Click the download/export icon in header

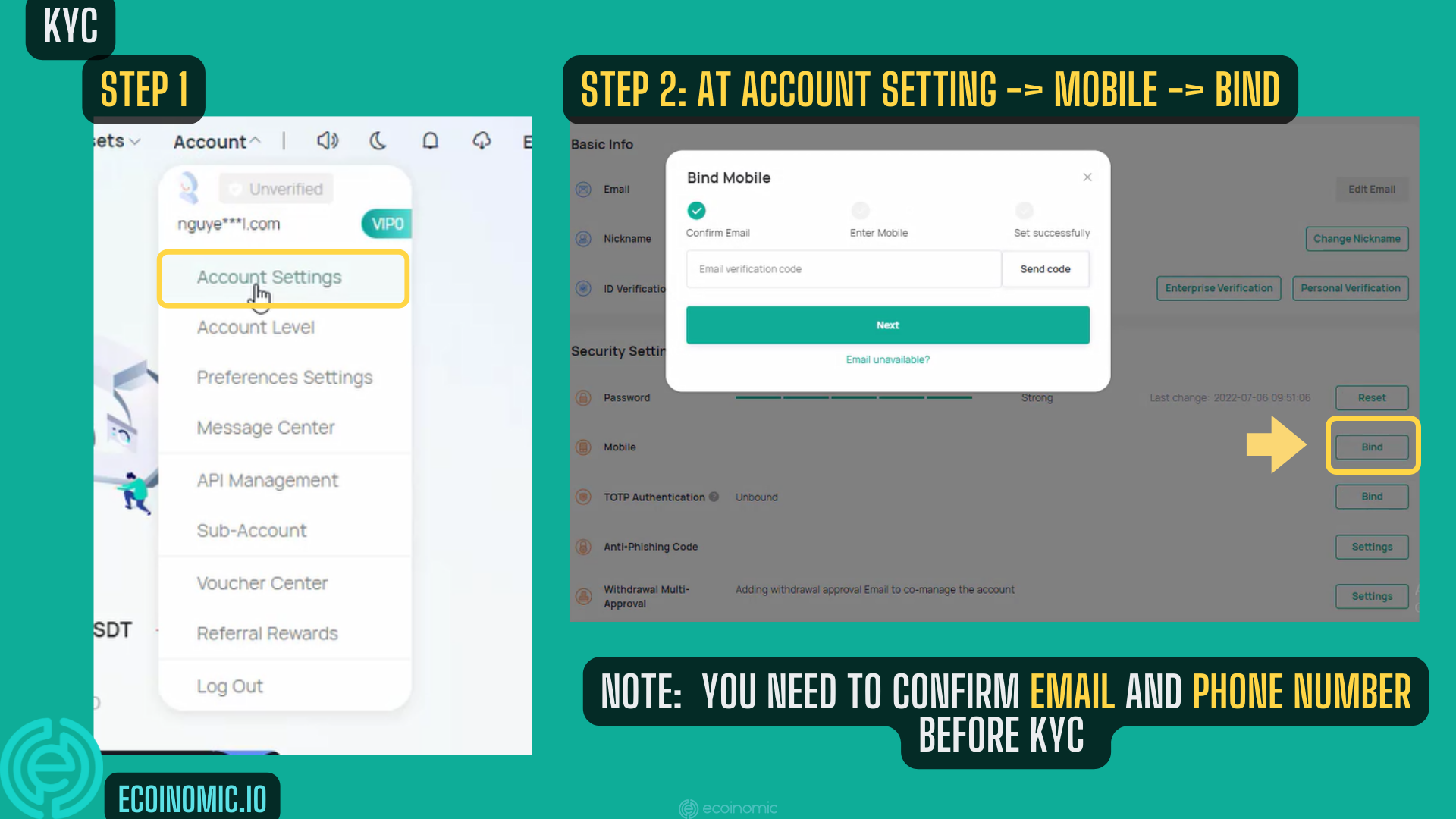[481, 141]
